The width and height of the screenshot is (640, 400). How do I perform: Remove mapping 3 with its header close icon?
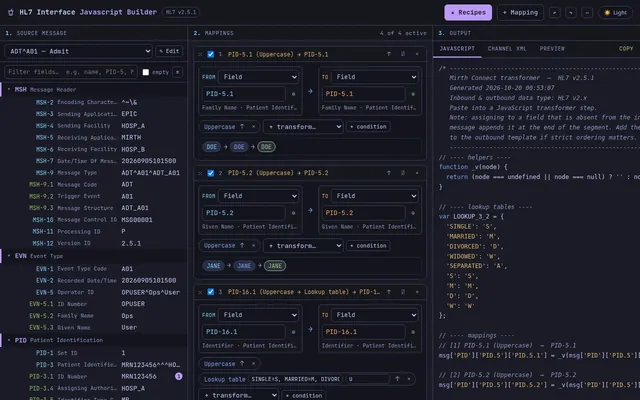tap(417, 292)
